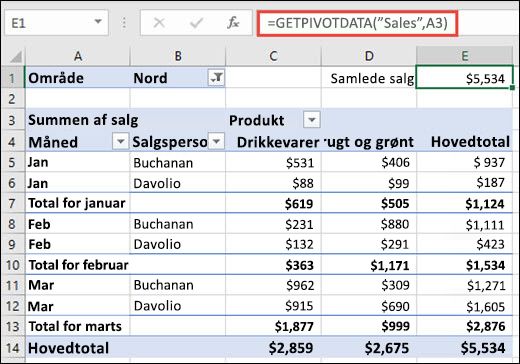520x364 pixels.
Task: Select the $1,271 cell
Action: click(464, 285)
